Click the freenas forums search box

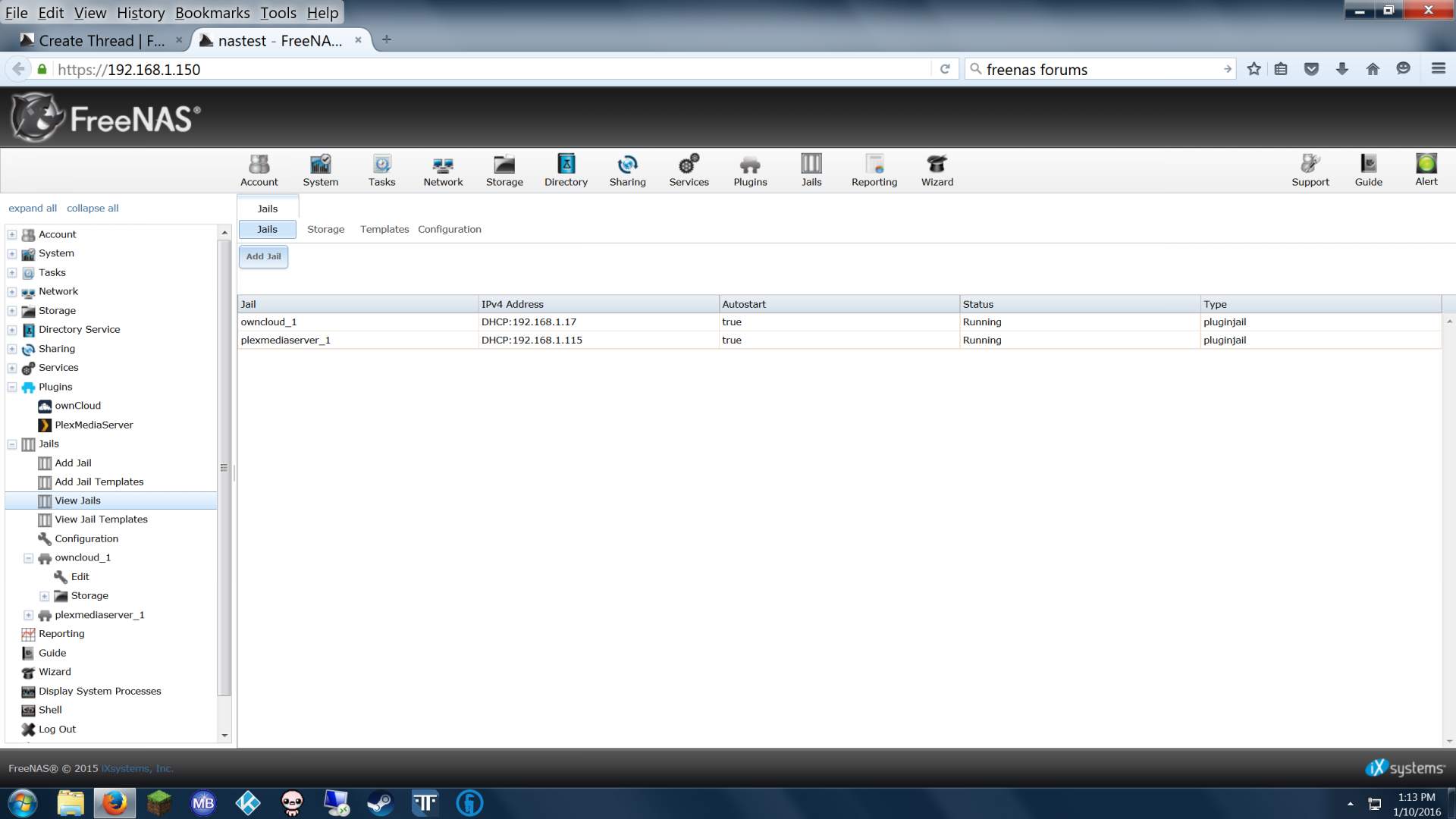[x=1100, y=69]
